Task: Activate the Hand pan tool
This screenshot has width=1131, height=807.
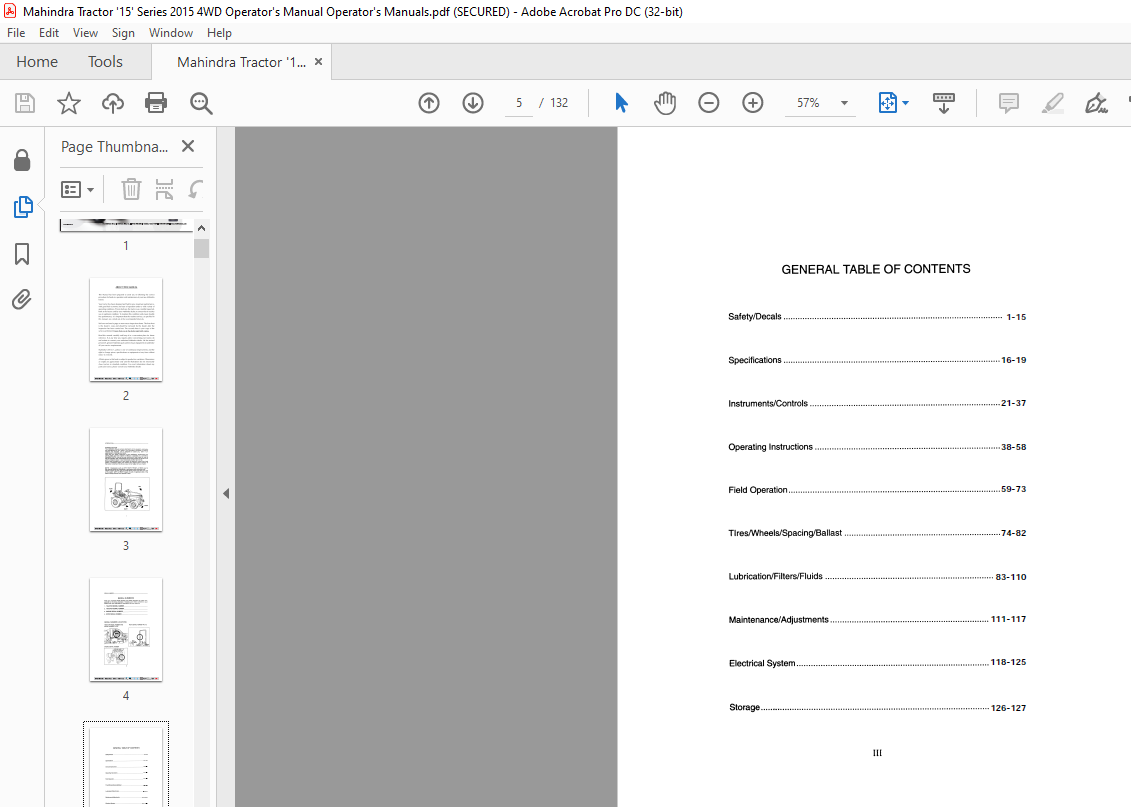Action: pos(665,103)
